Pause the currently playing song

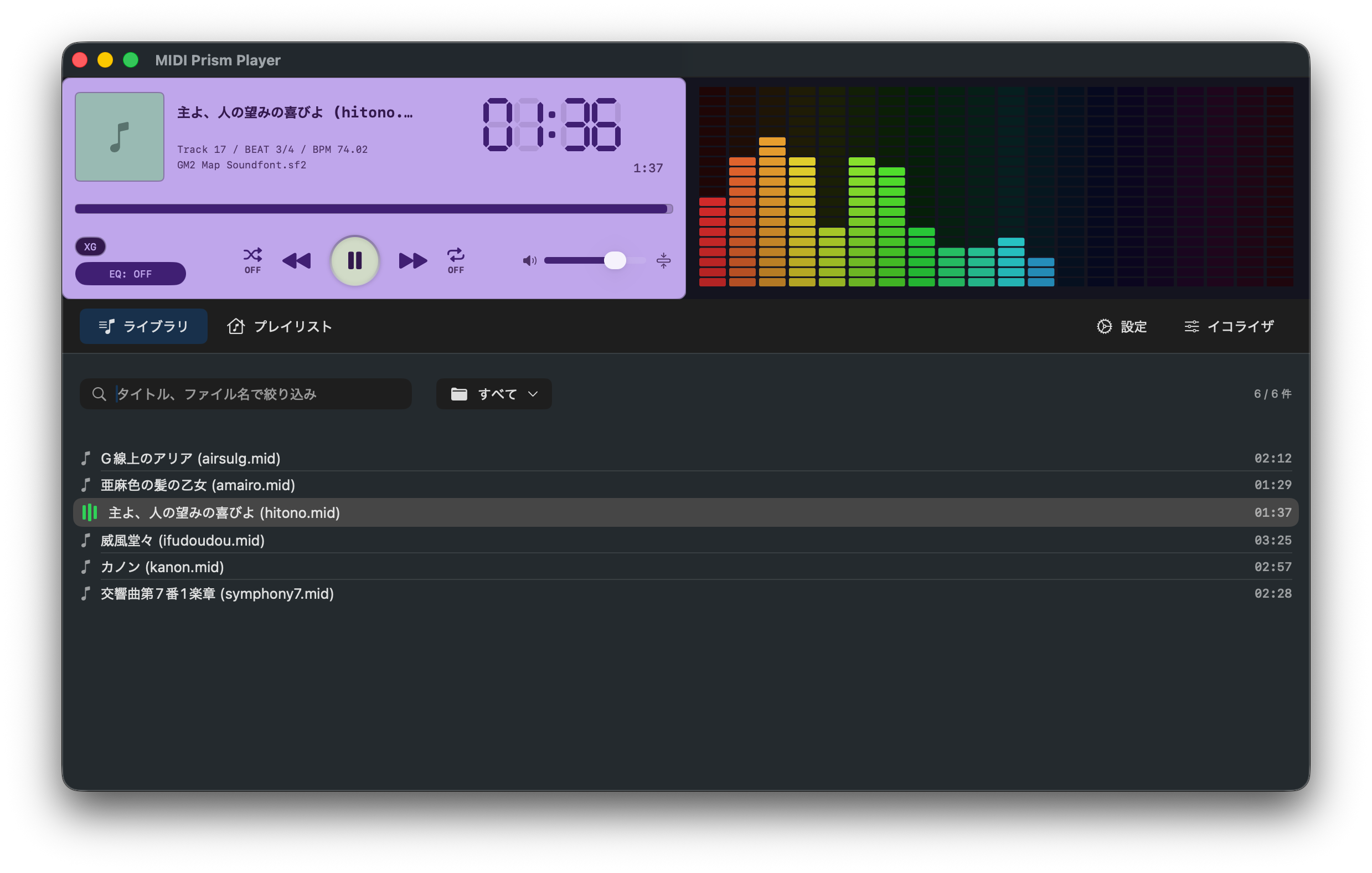355,260
